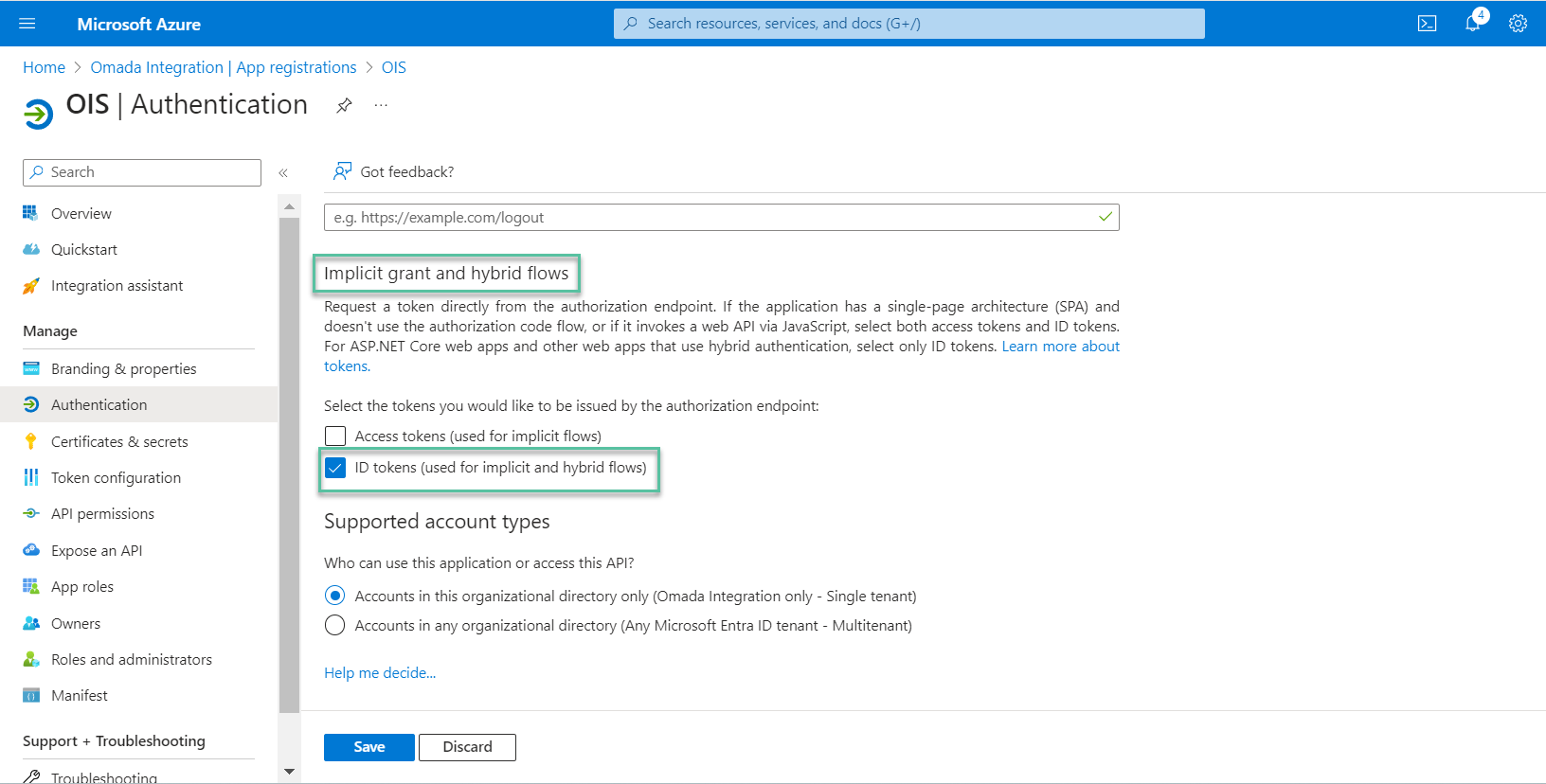The width and height of the screenshot is (1546, 784).
Task: Click the Microsoft Azure home label
Action: tap(139, 24)
